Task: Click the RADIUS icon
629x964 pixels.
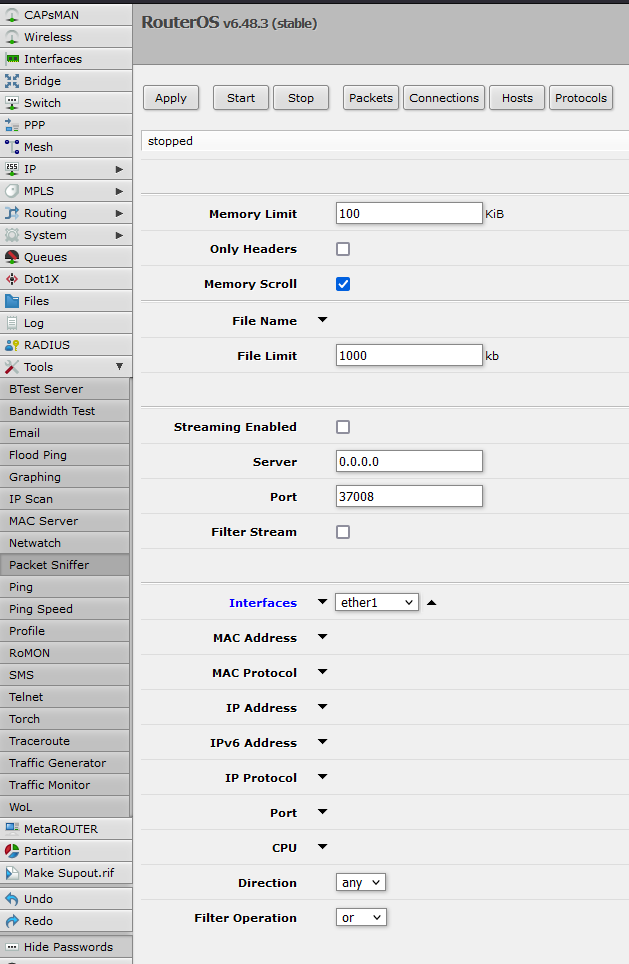Action: pos(12,345)
